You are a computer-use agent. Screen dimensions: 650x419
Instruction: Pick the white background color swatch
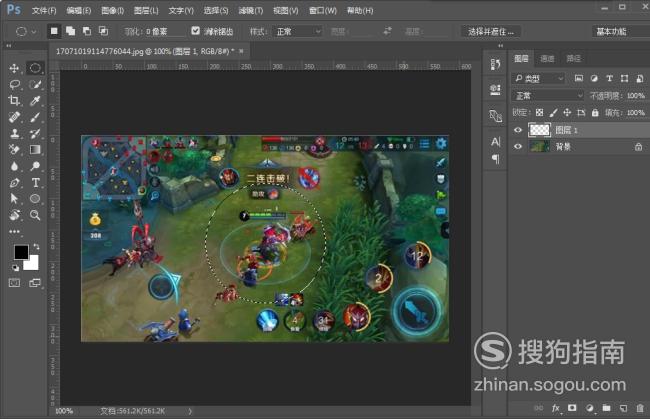[x=32, y=264]
